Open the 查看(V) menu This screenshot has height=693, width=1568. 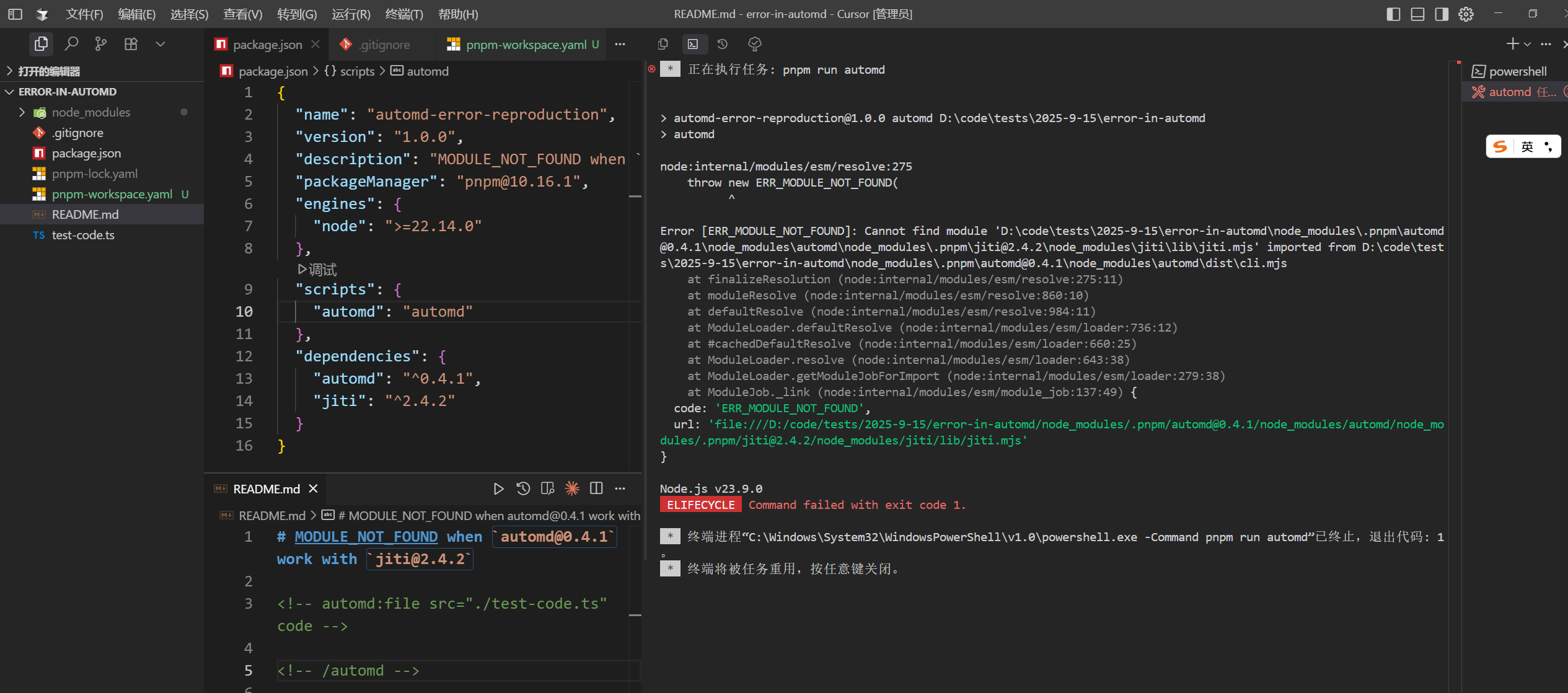click(x=242, y=14)
